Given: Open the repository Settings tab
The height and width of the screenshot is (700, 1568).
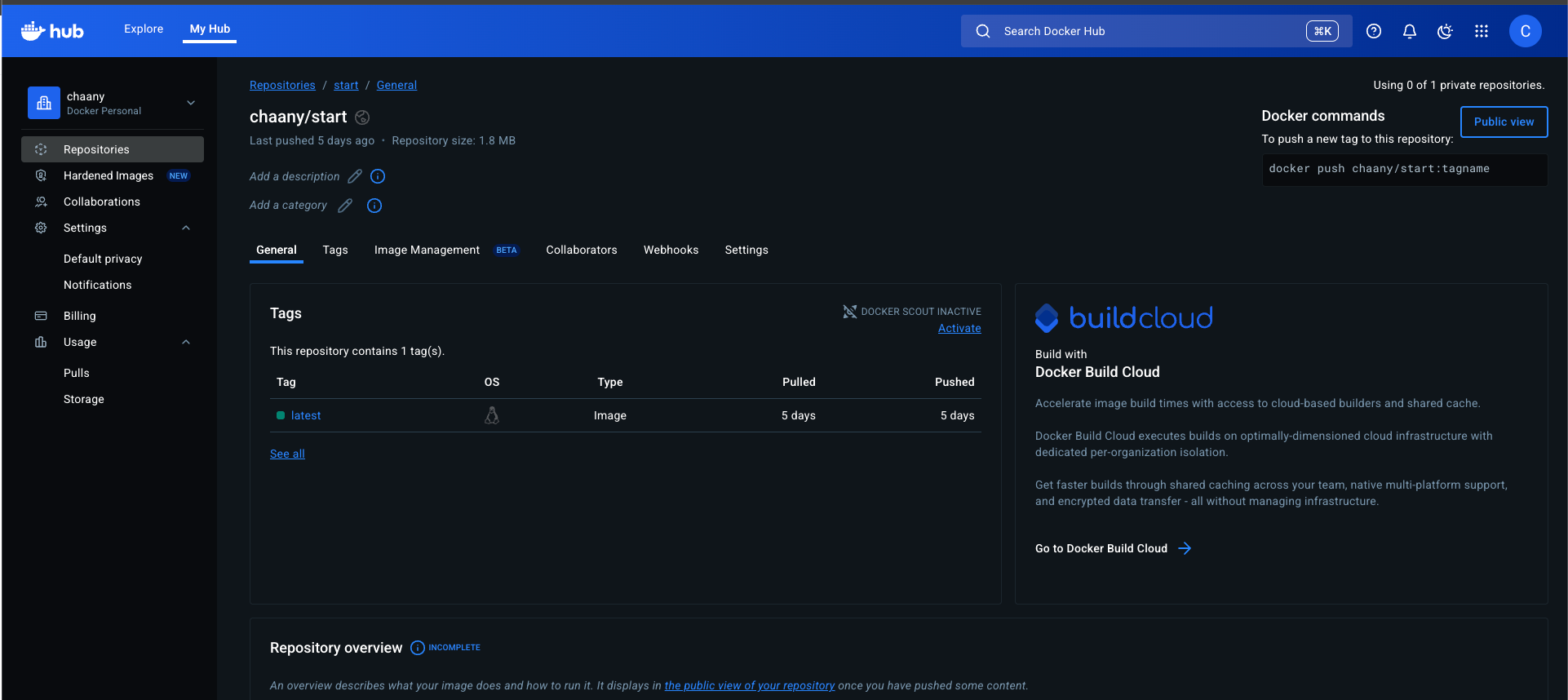Looking at the screenshot, I should (x=746, y=250).
